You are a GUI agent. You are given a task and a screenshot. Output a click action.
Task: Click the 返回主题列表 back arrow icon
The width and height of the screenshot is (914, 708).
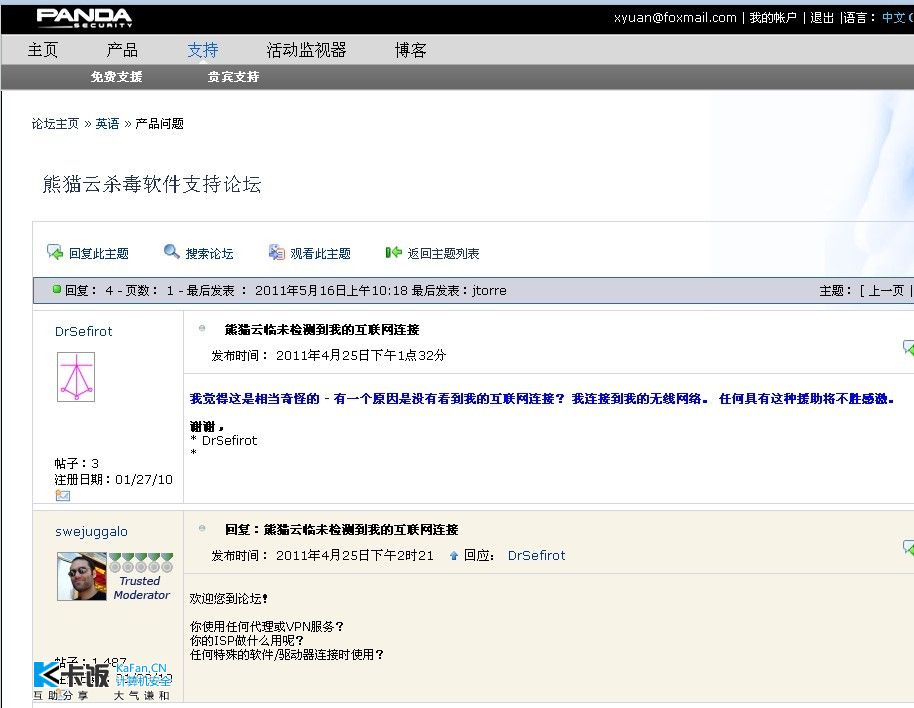coord(393,252)
